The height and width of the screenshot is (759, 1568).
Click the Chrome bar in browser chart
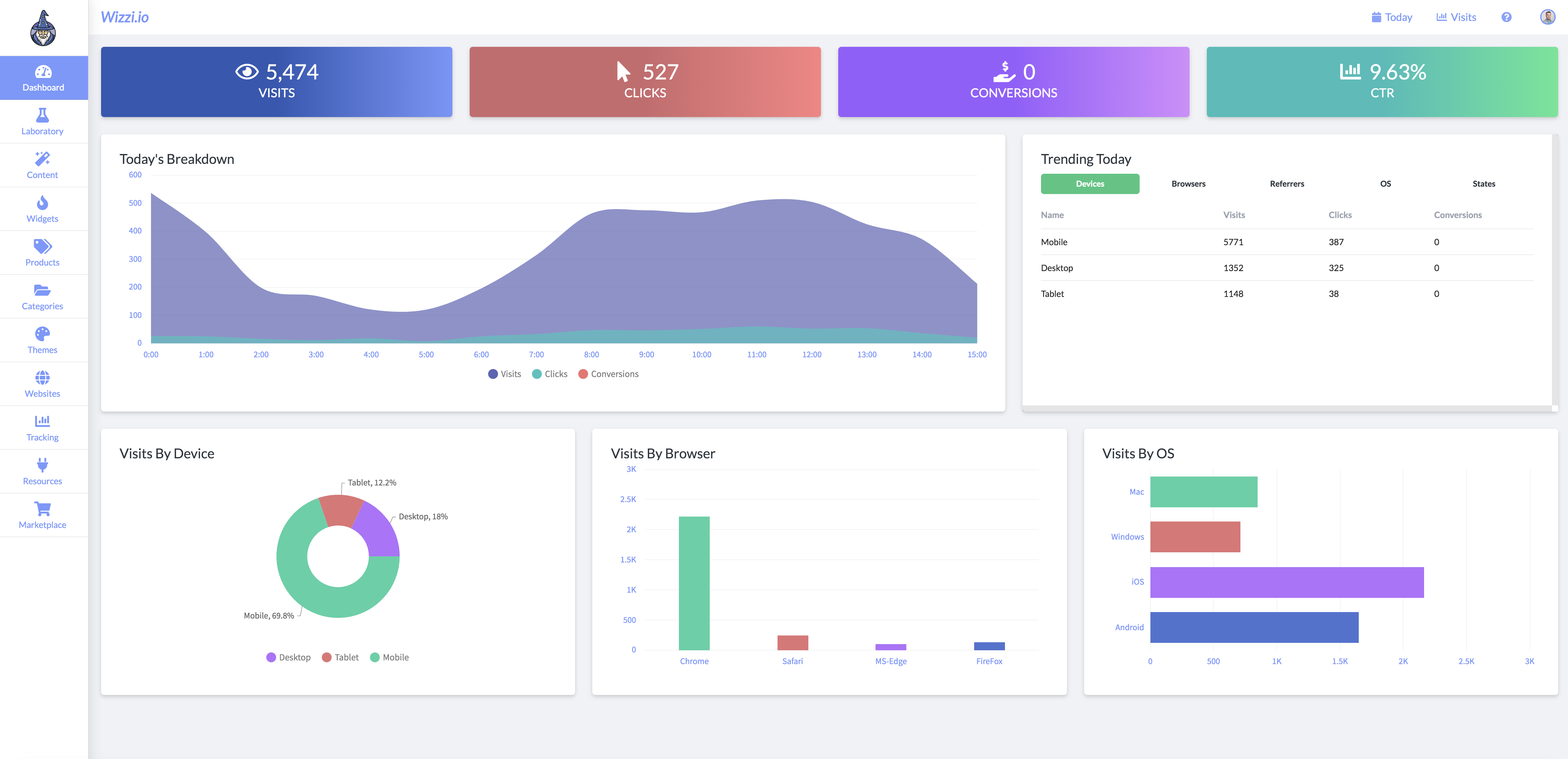point(694,583)
